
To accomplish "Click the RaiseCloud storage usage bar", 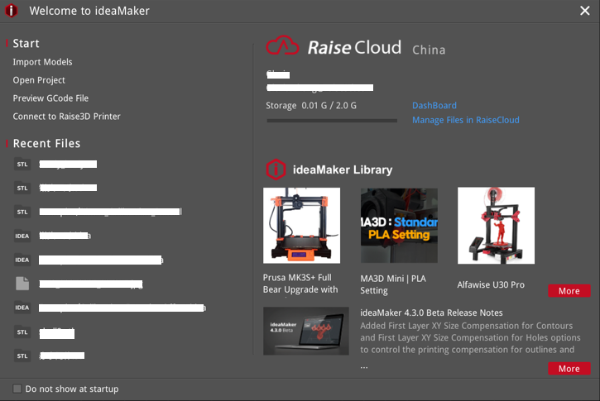I will (x=332, y=121).
